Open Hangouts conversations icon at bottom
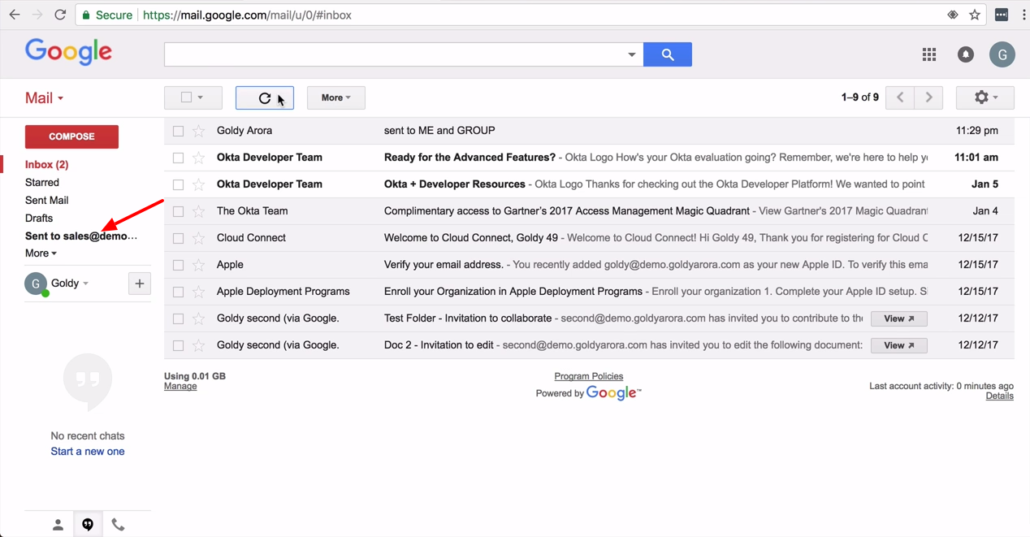 (87, 525)
